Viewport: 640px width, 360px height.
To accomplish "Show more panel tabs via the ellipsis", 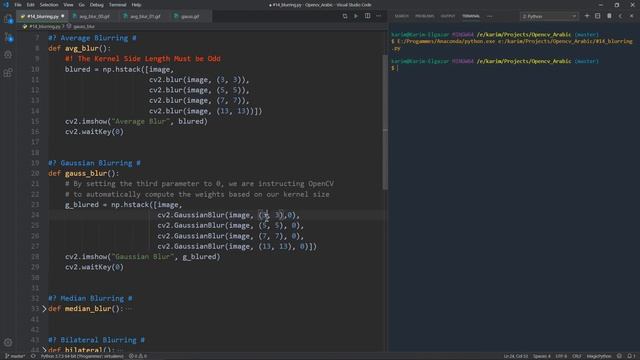I will (490, 16).
